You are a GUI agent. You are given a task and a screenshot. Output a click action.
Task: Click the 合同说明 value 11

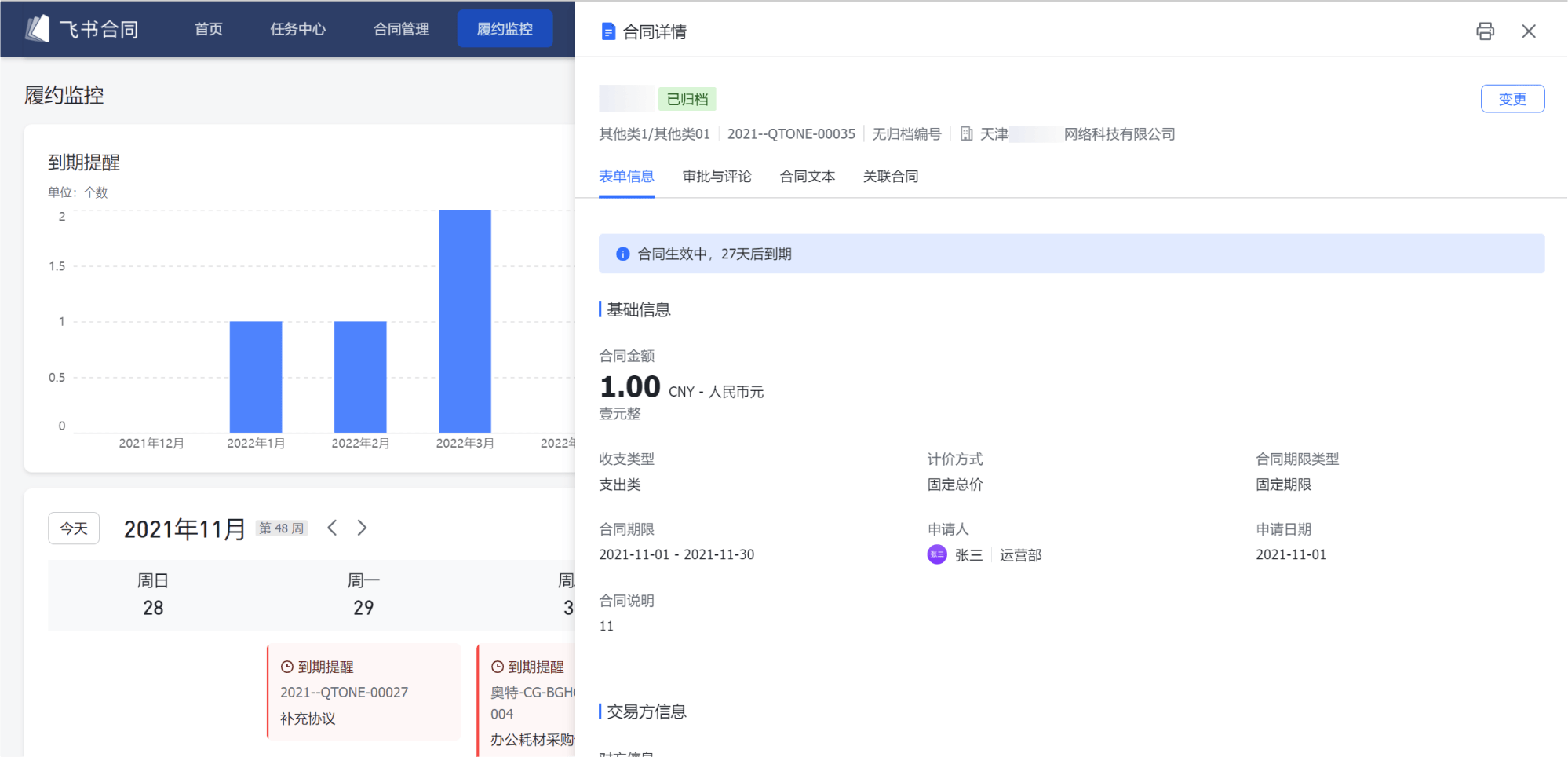pyautogui.click(x=606, y=626)
